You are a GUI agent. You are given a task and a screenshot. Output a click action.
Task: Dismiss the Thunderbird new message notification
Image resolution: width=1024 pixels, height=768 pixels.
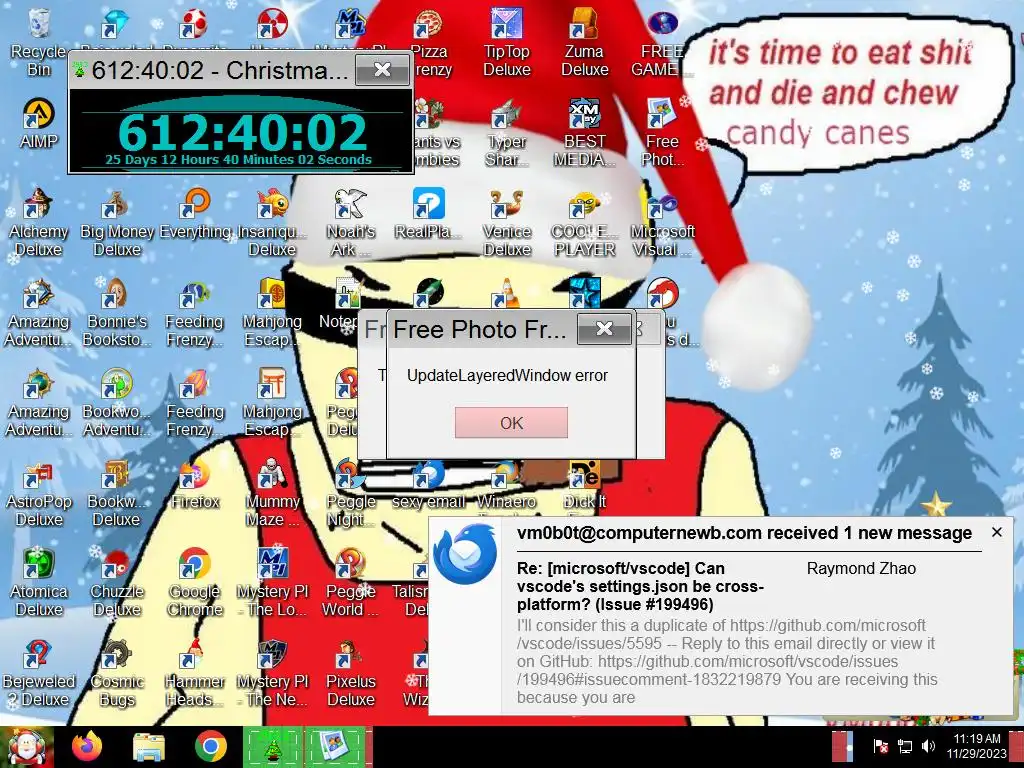(x=997, y=532)
